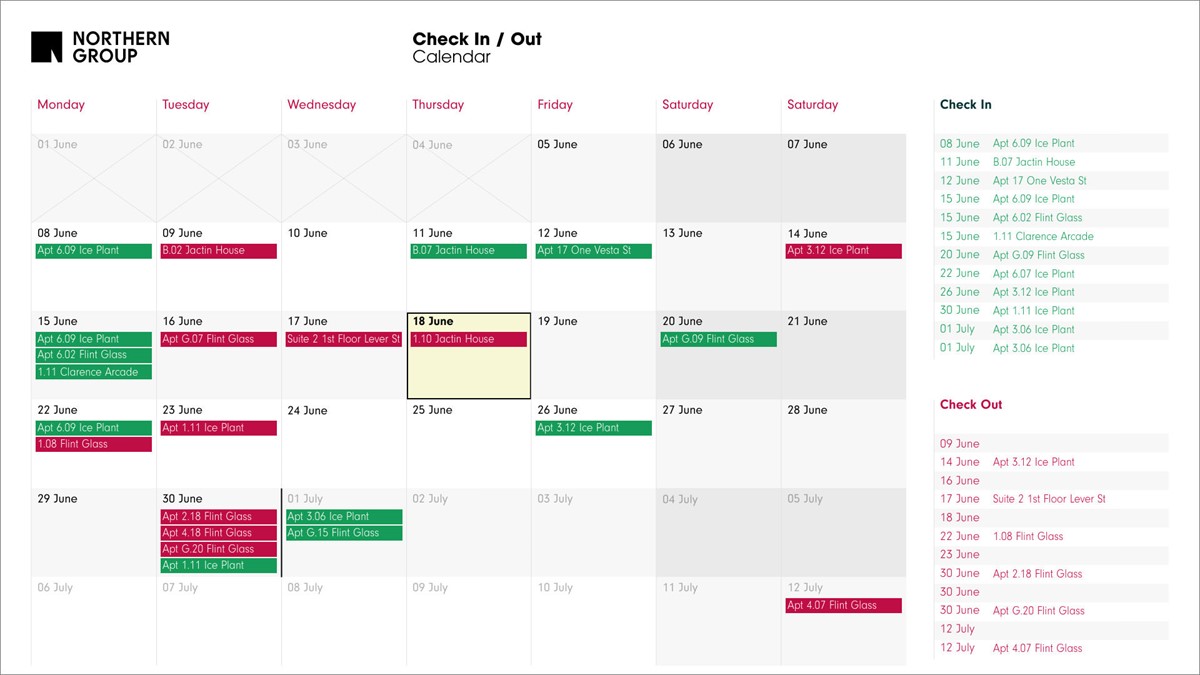Image resolution: width=1200 pixels, height=675 pixels.
Task: Open Apt 4.07 Flint Glass event on 12 July
Action: click(x=843, y=605)
